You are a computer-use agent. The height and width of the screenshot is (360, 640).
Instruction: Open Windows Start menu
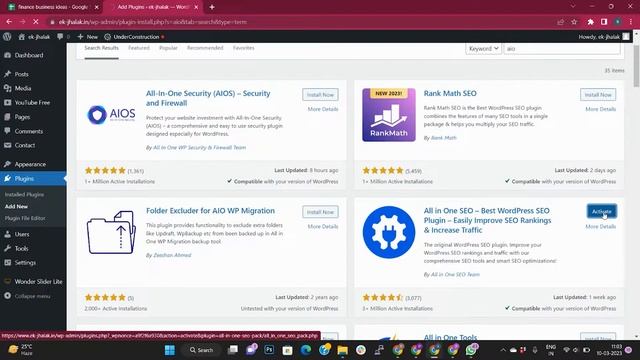pyautogui.click(x=170, y=350)
